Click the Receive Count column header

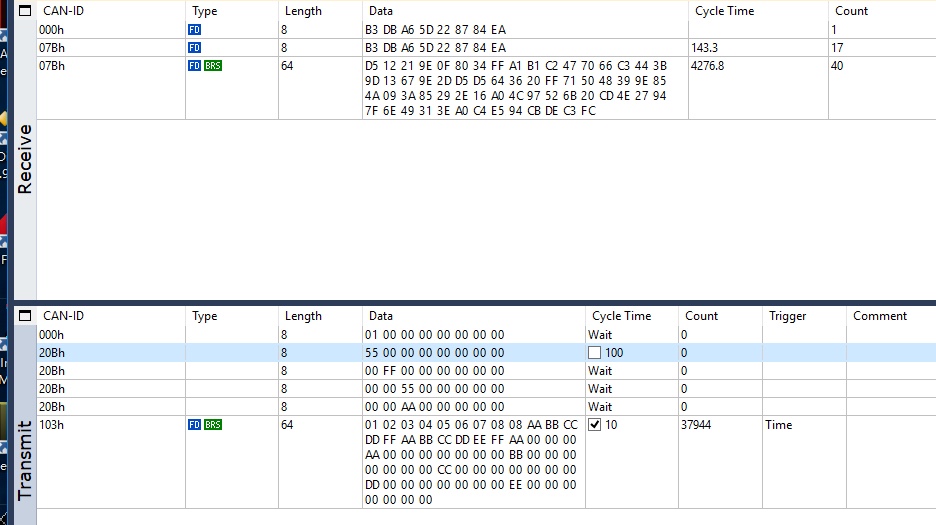tap(851, 11)
